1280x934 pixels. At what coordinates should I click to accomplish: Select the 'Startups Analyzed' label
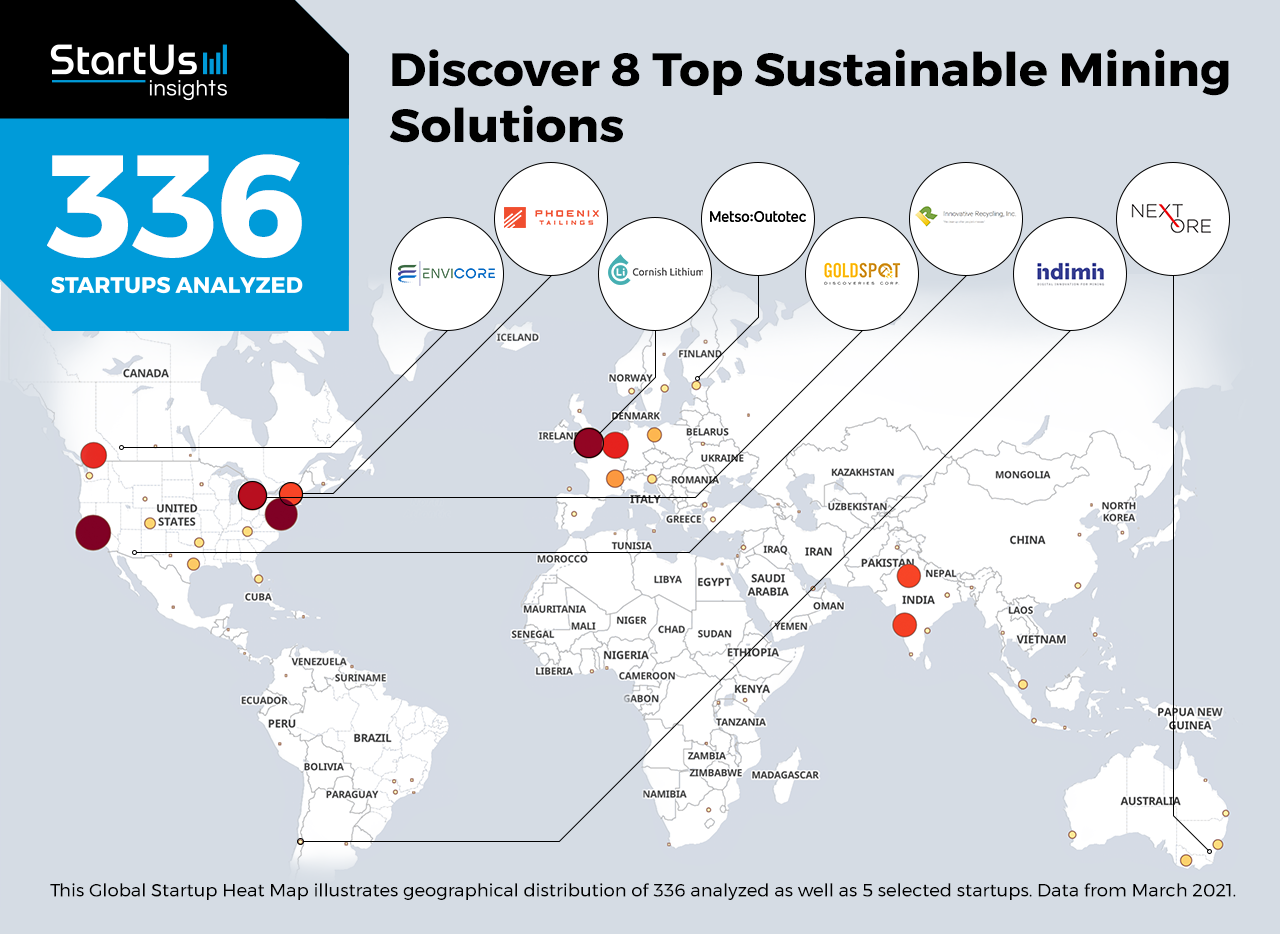pos(176,285)
